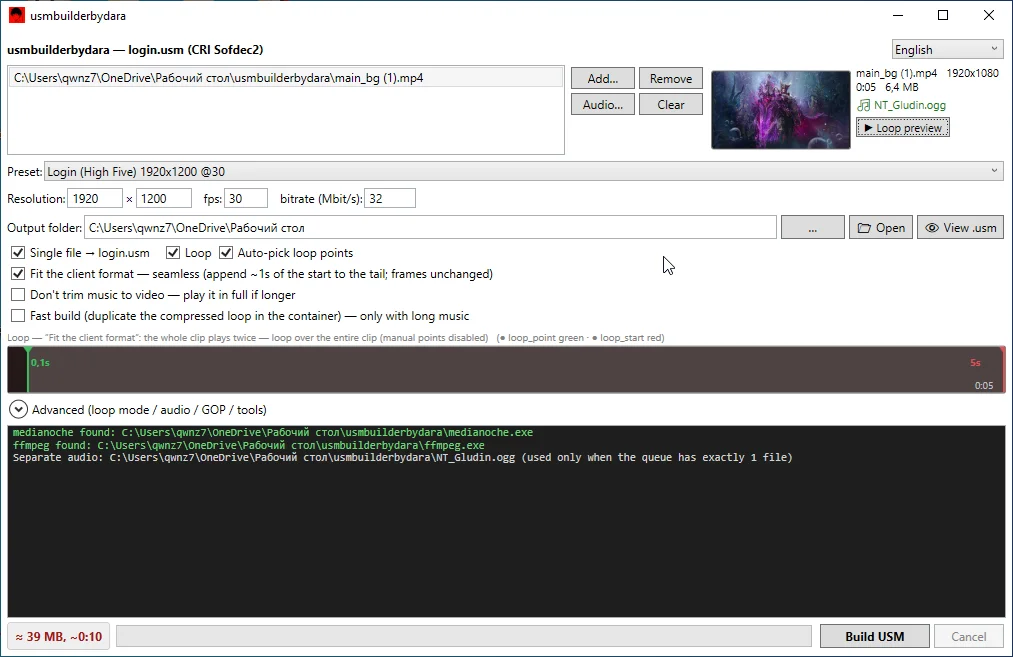
Task: Click the usmbuilderbydara app icon in title bar
Action: [x=17, y=16]
